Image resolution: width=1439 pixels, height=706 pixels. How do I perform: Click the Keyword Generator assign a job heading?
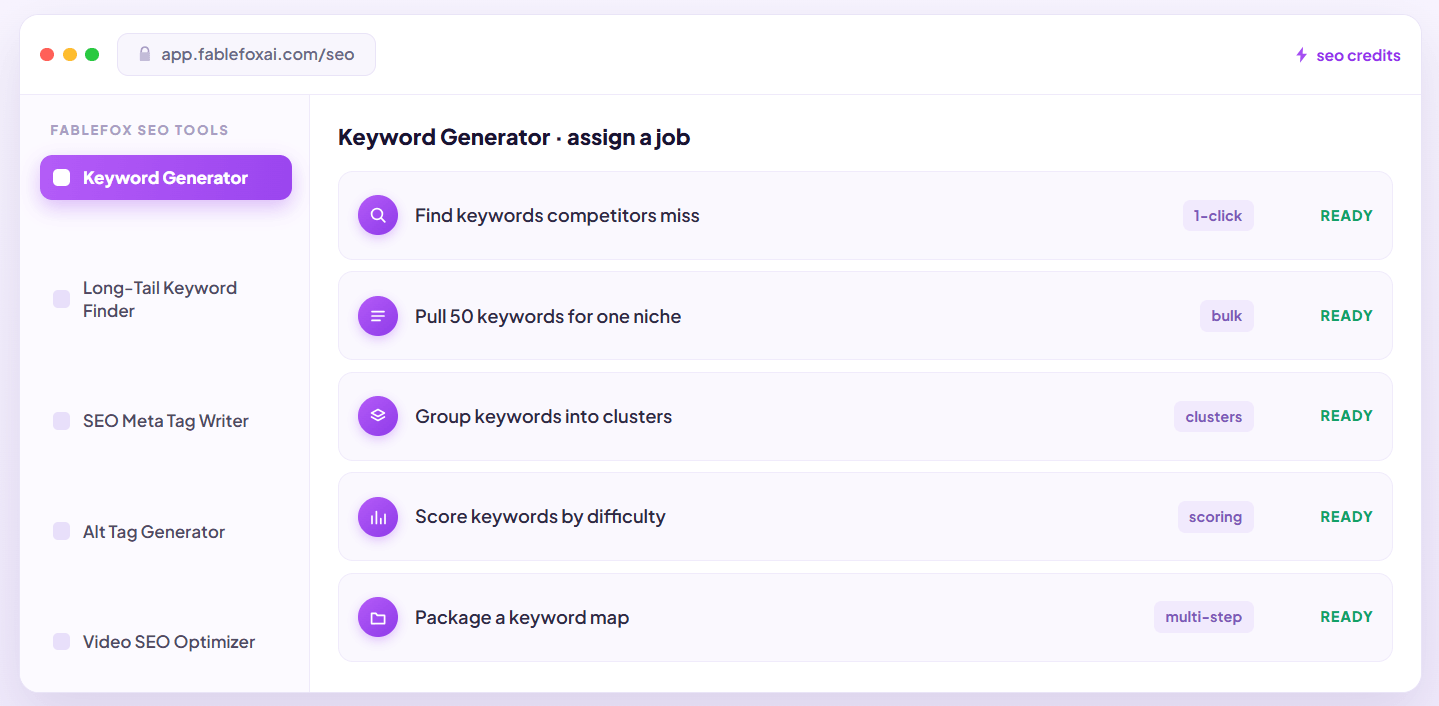tap(514, 137)
